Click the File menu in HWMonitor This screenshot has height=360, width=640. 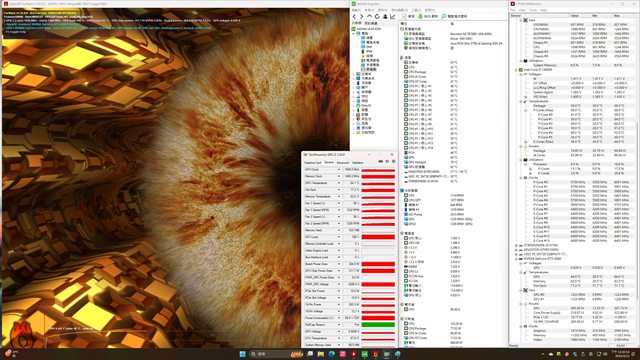[x=513, y=10]
